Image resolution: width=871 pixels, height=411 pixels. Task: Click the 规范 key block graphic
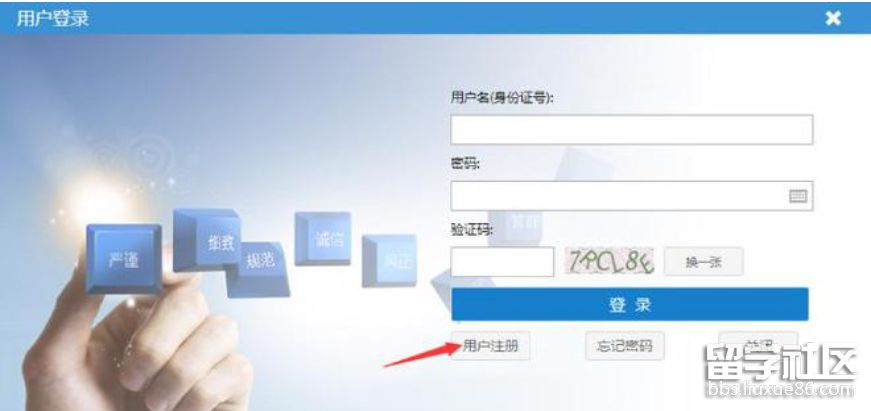tap(259, 270)
